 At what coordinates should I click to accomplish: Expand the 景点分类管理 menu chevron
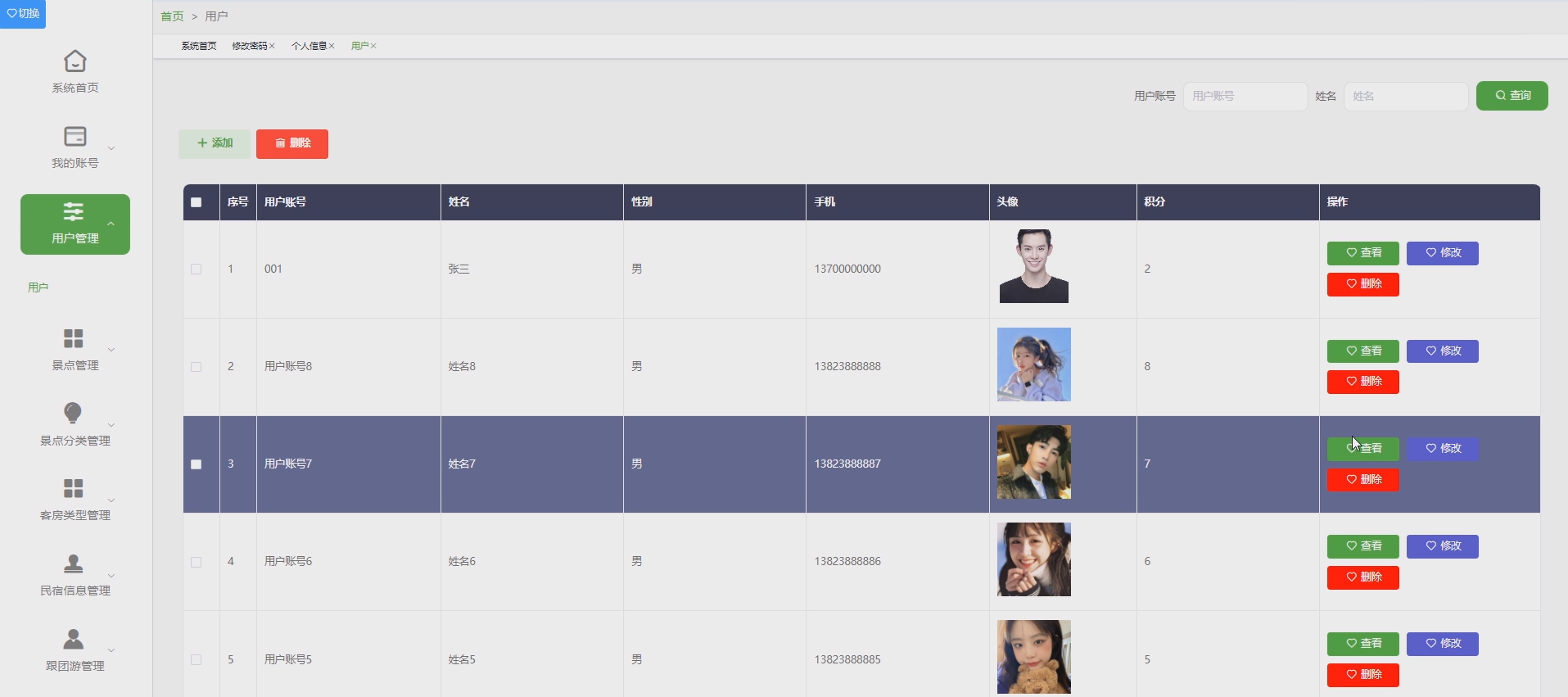coord(111,425)
